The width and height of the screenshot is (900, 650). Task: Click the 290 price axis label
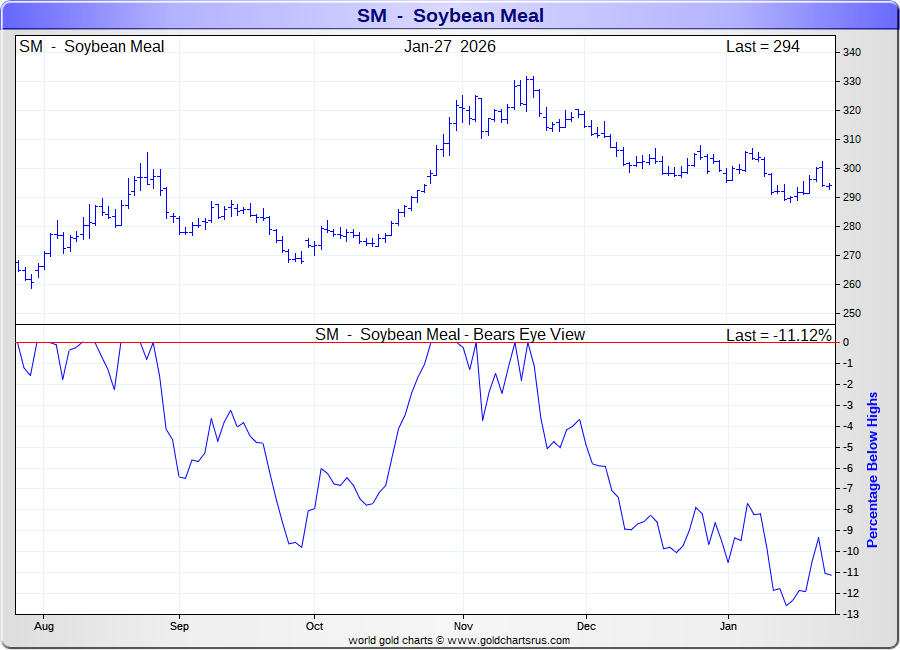[x=852, y=198]
